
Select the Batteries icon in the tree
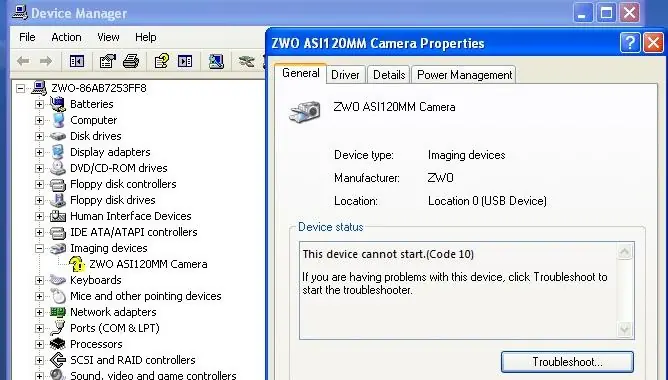pyautogui.click(x=58, y=104)
